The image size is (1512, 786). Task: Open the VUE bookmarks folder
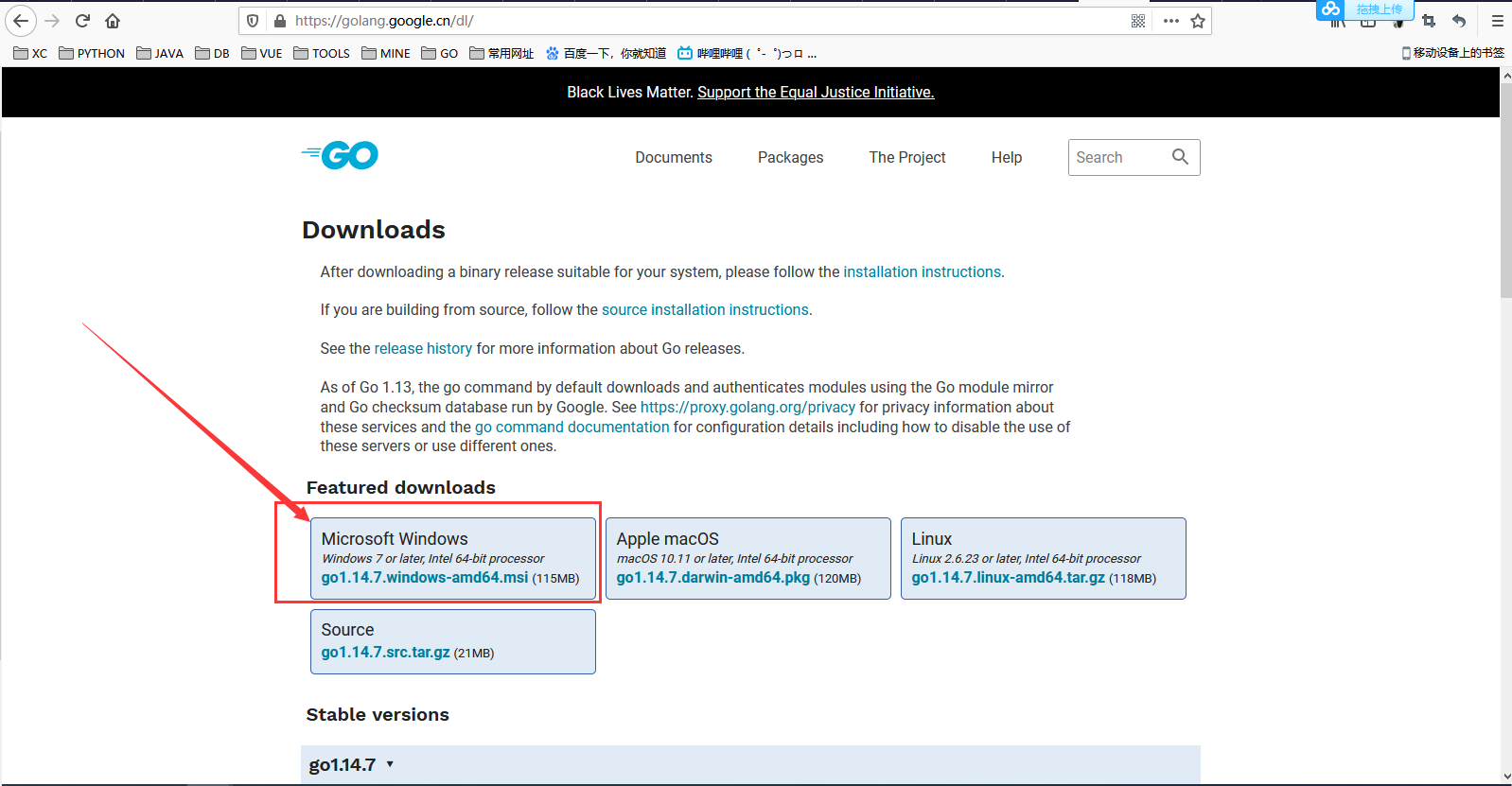coord(262,53)
